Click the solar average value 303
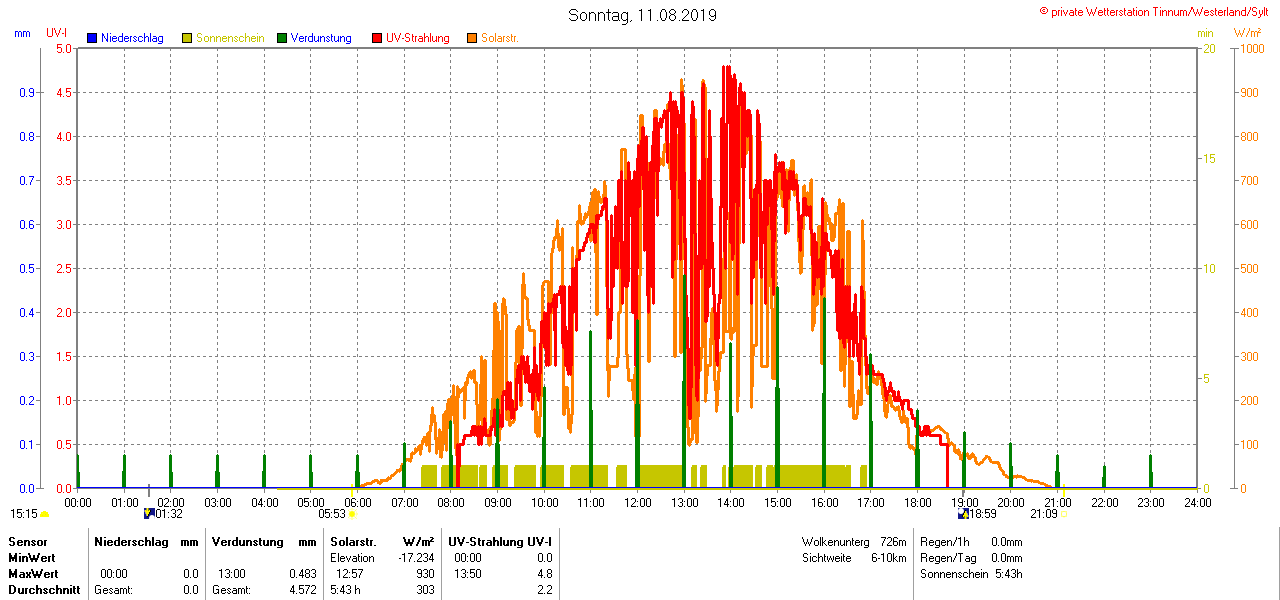Image resolution: width=1280 pixels, height=600 pixels. [x=425, y=590]
